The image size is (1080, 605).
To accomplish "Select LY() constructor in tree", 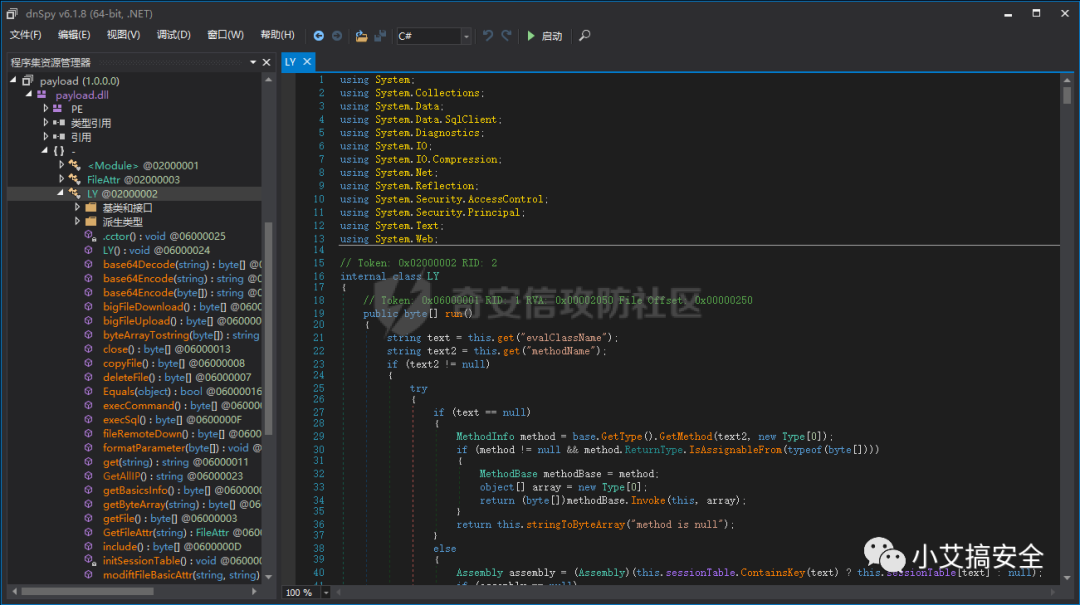I will click(x=156, y=251).
